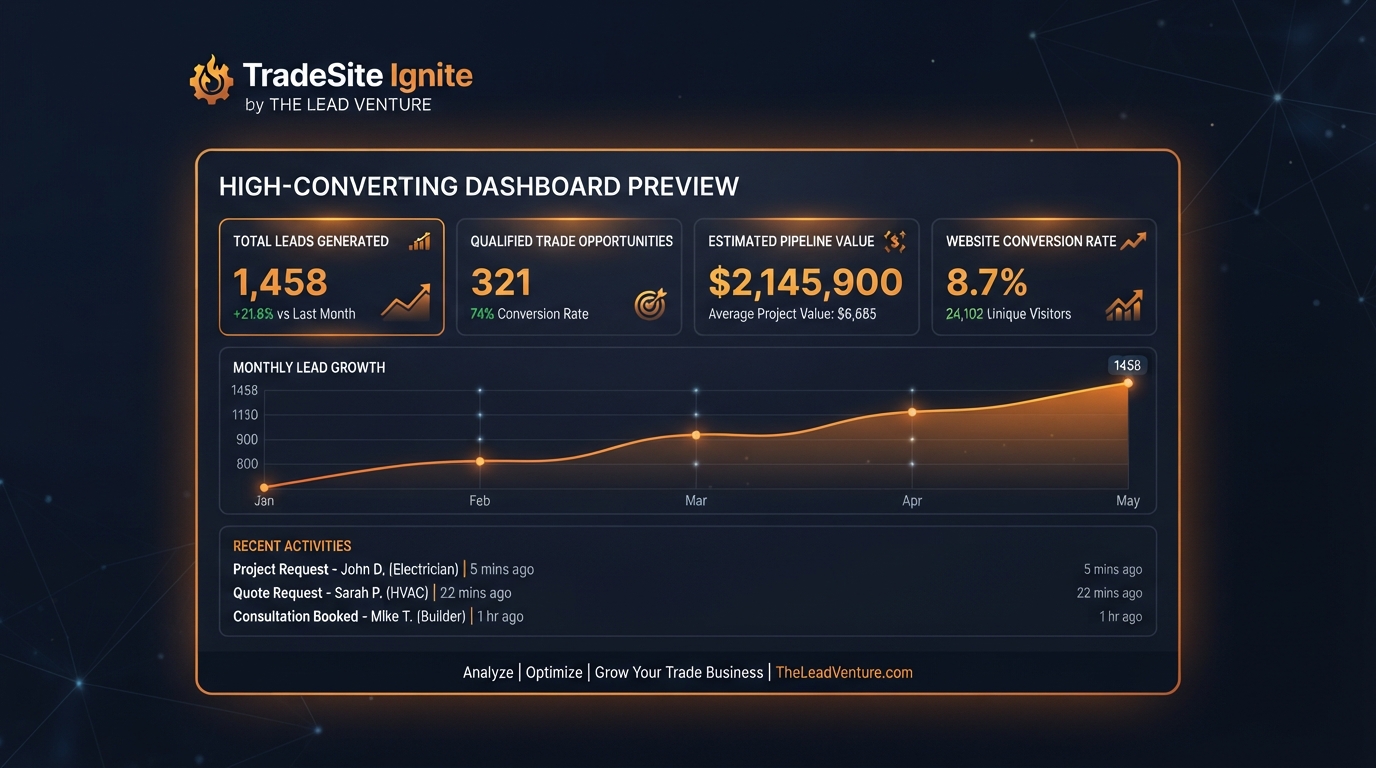The height and width of the screenshot is (768, 1376).
Task: Click the rising arrow icon in Total Leads card
Action: (406, 302)
